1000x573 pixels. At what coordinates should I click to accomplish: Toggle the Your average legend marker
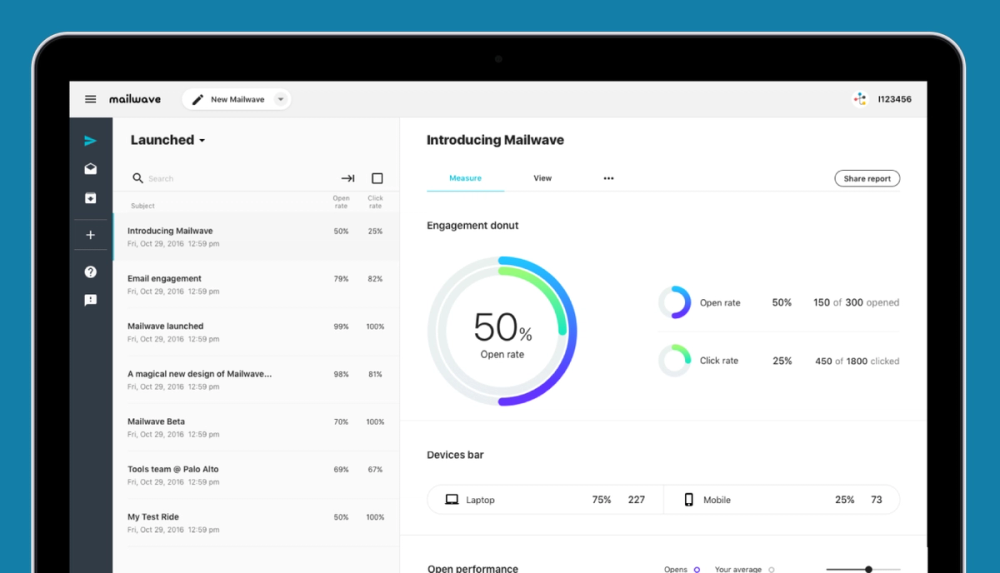(x=772, y=569)
